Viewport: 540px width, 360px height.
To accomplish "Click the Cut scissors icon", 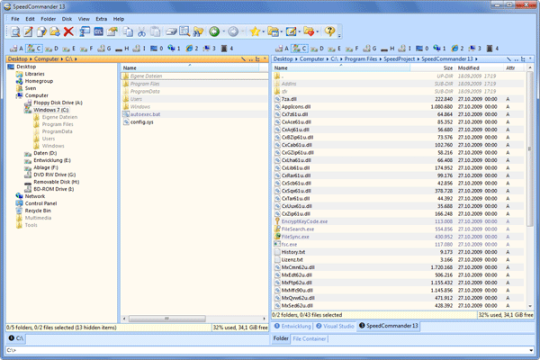I will [142, 32].
